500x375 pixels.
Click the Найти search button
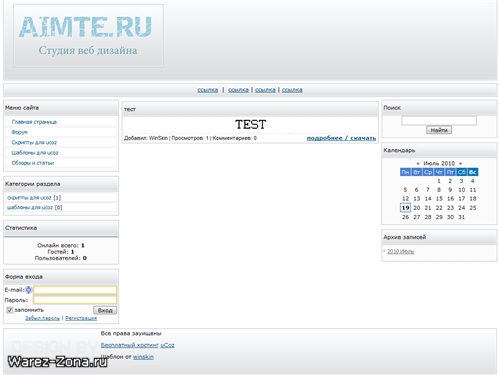tap(439, 130)
